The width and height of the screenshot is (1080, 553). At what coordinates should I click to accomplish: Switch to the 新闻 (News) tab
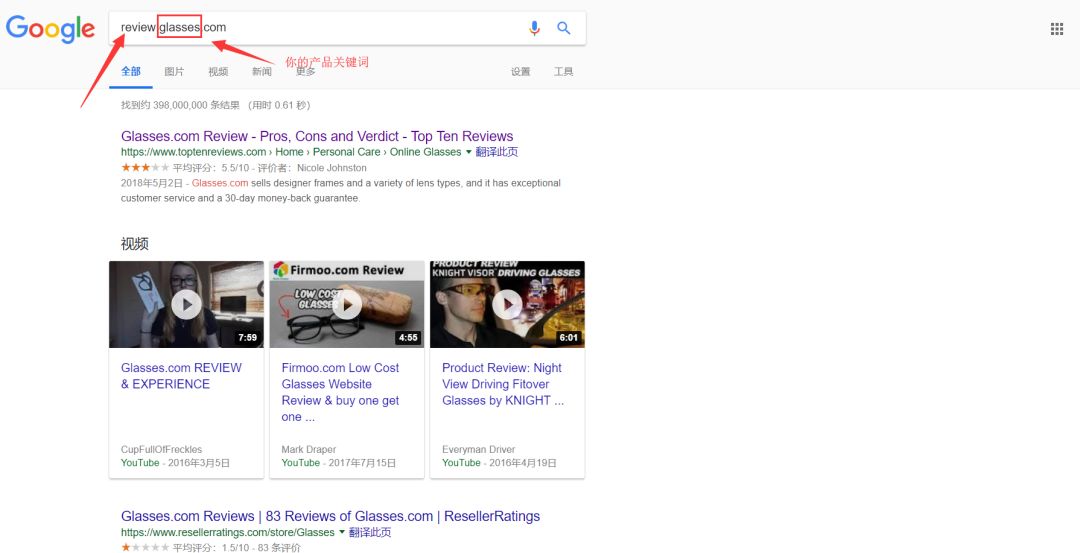point(261,72)
